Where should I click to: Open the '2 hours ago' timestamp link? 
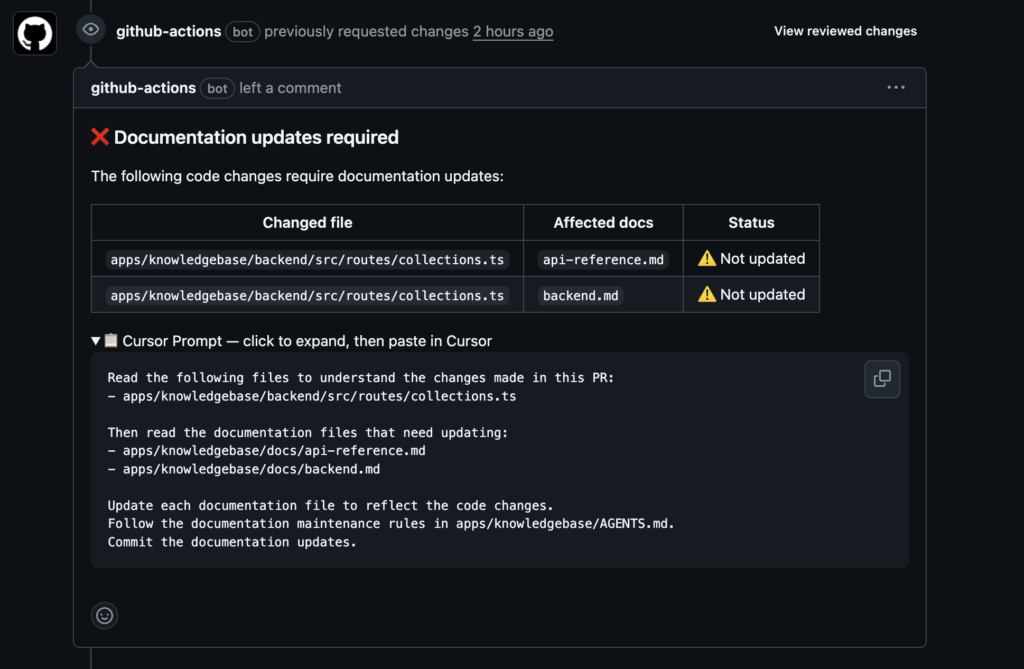[x=513, y=31]
